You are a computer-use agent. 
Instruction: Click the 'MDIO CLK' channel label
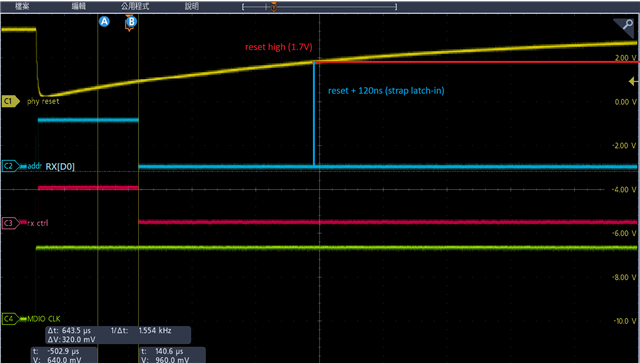point(44,318)
